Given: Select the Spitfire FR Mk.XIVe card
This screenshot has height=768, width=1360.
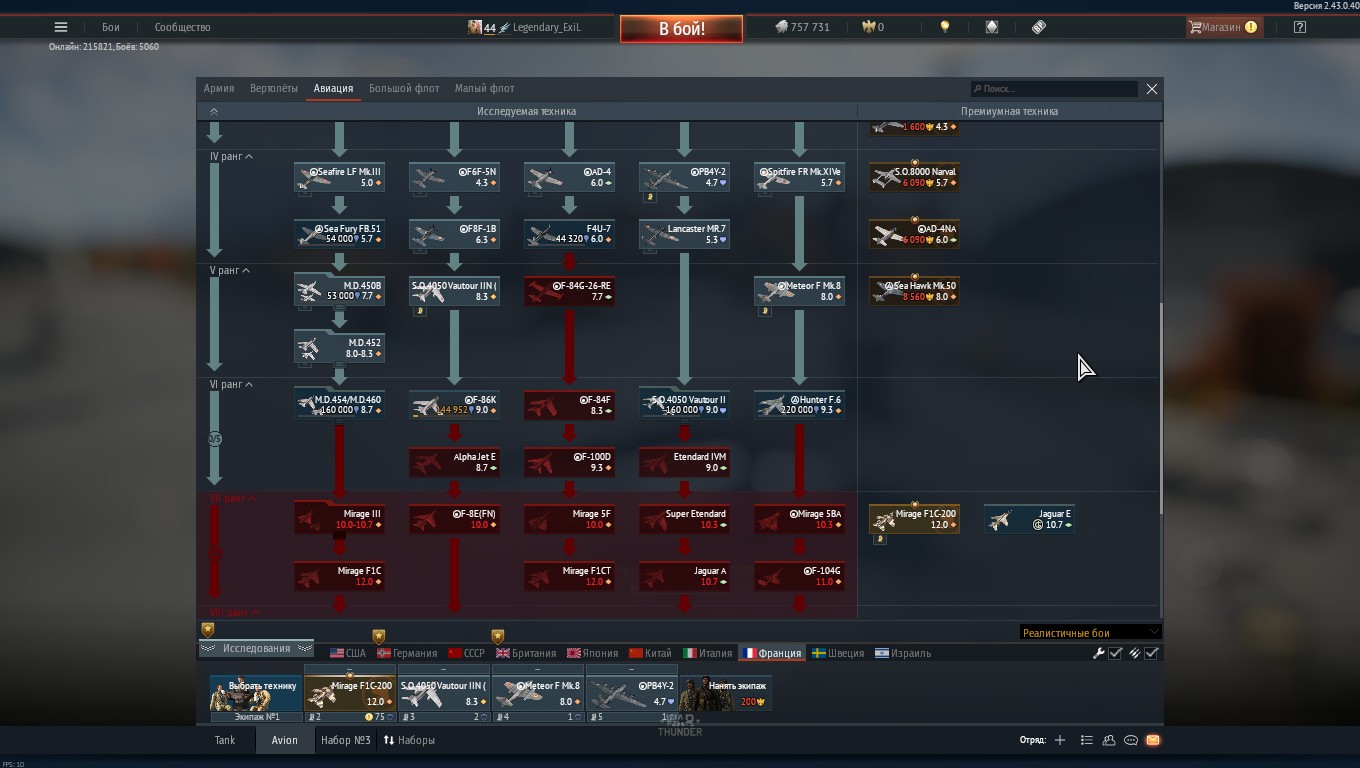Looking at the screenshot, I should click(800, 177).
